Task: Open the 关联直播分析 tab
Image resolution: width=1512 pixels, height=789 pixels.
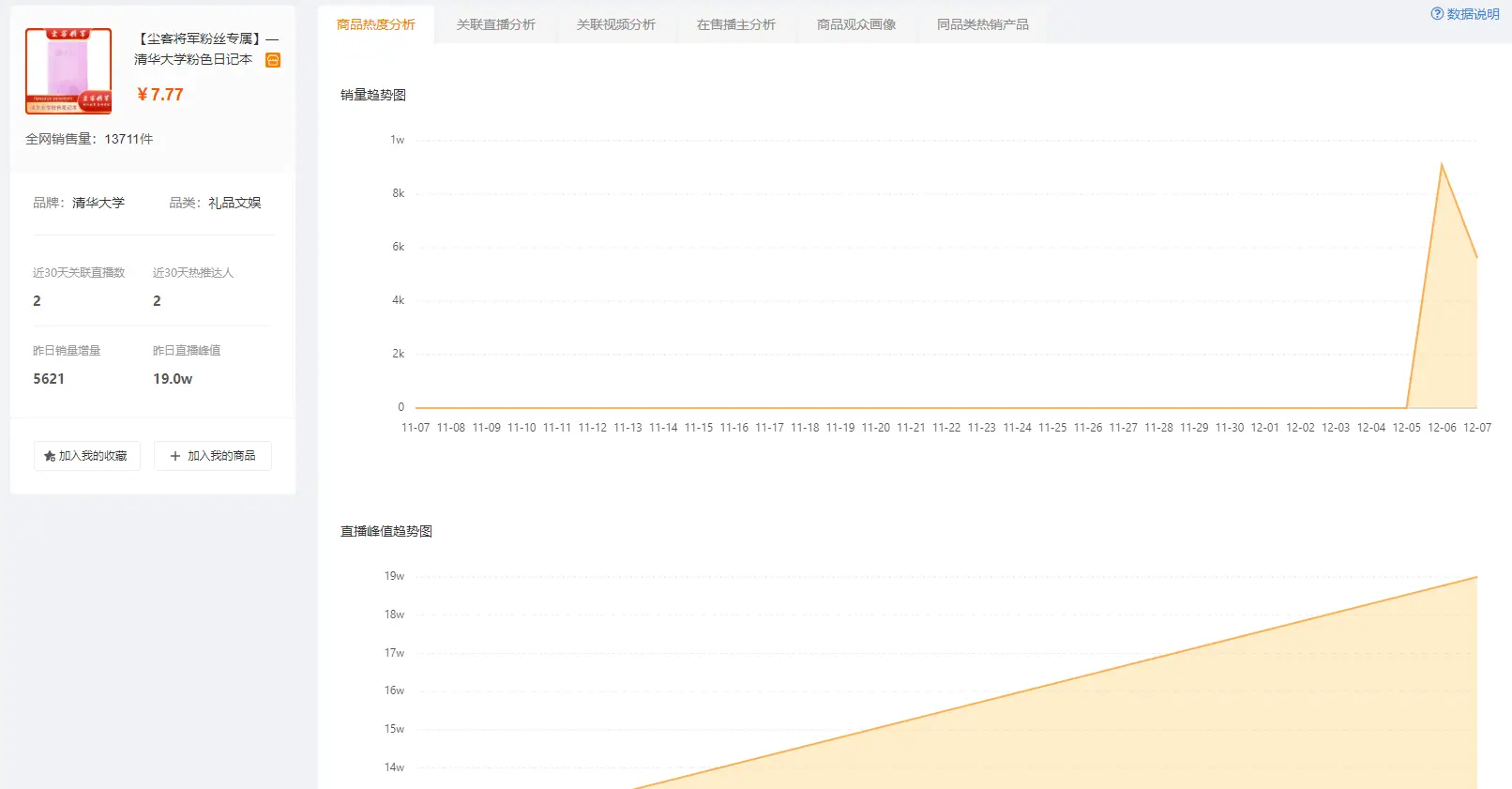Action: coord(495,24)
